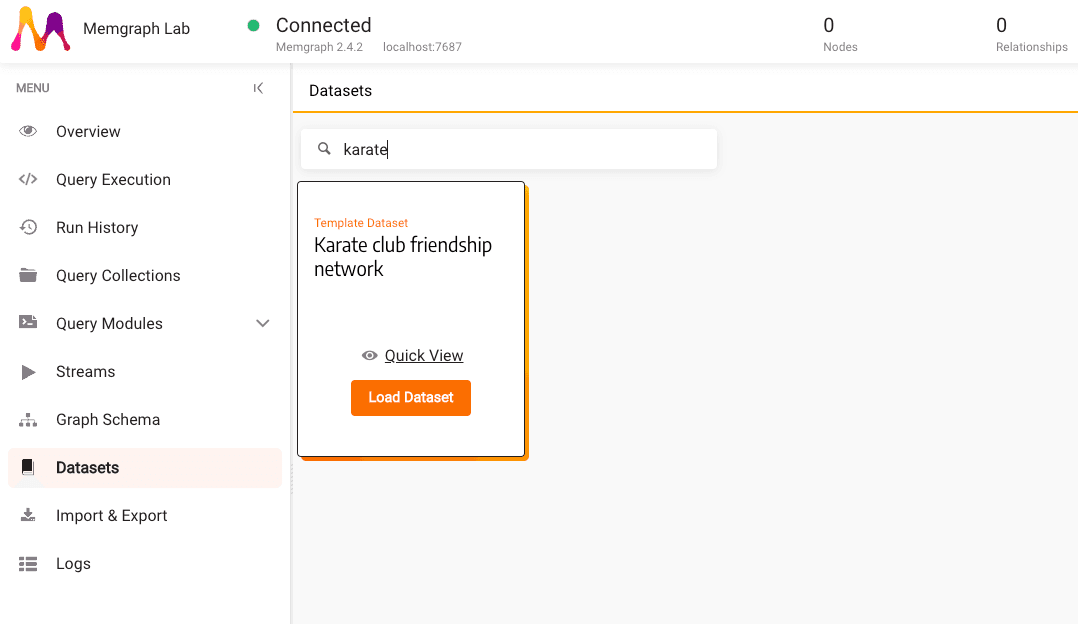The width and height of the screenshot is (1078, 624).
Task: Click the Import & Export download icon
Action: 28,515
